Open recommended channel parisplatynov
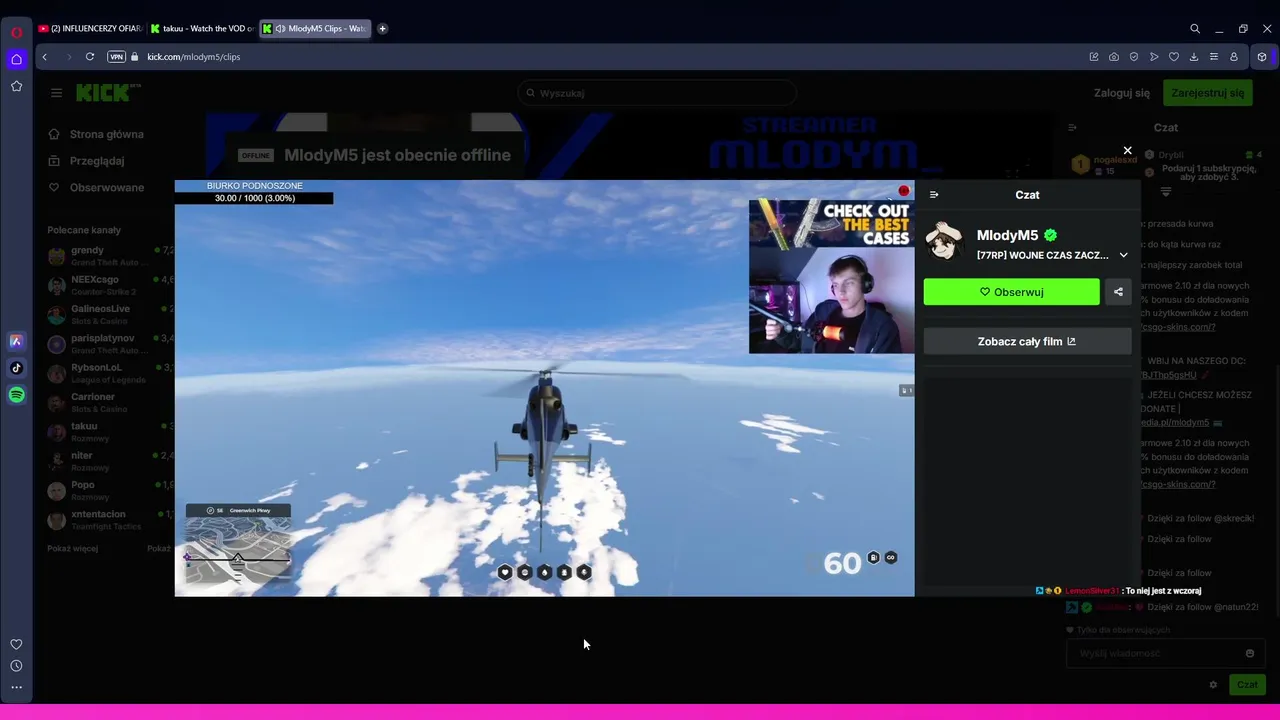Viewport: 1280px width, 720px height. point(109,344)
